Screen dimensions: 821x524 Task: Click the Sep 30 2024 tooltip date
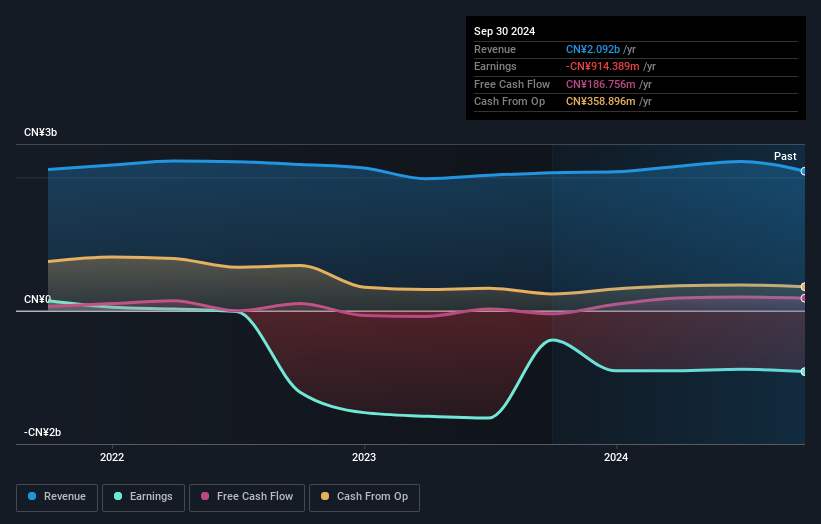pyautogui.click(x=504, y=31)
